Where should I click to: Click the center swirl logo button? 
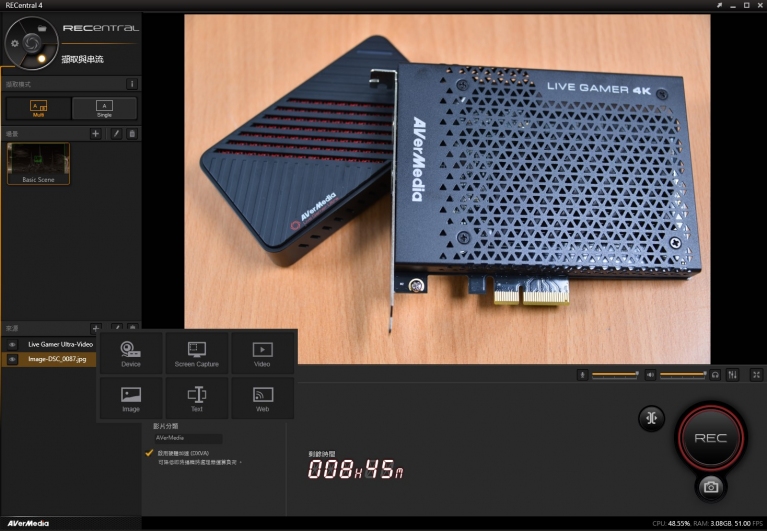coord(32,43)
